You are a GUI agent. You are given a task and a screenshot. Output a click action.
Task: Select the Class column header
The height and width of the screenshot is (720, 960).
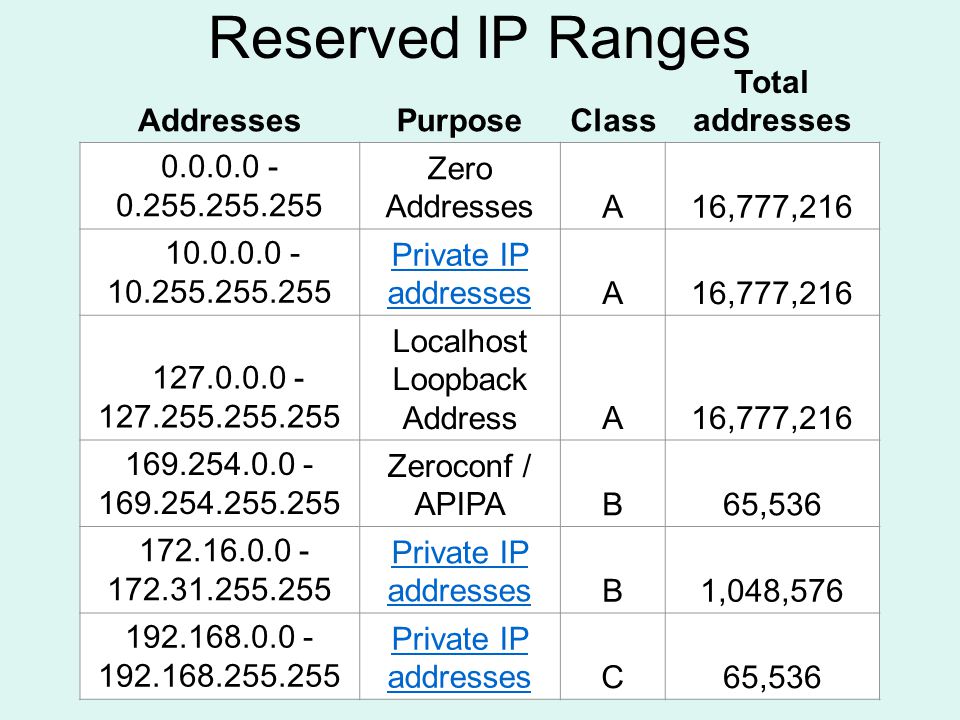tap(613, 120)
